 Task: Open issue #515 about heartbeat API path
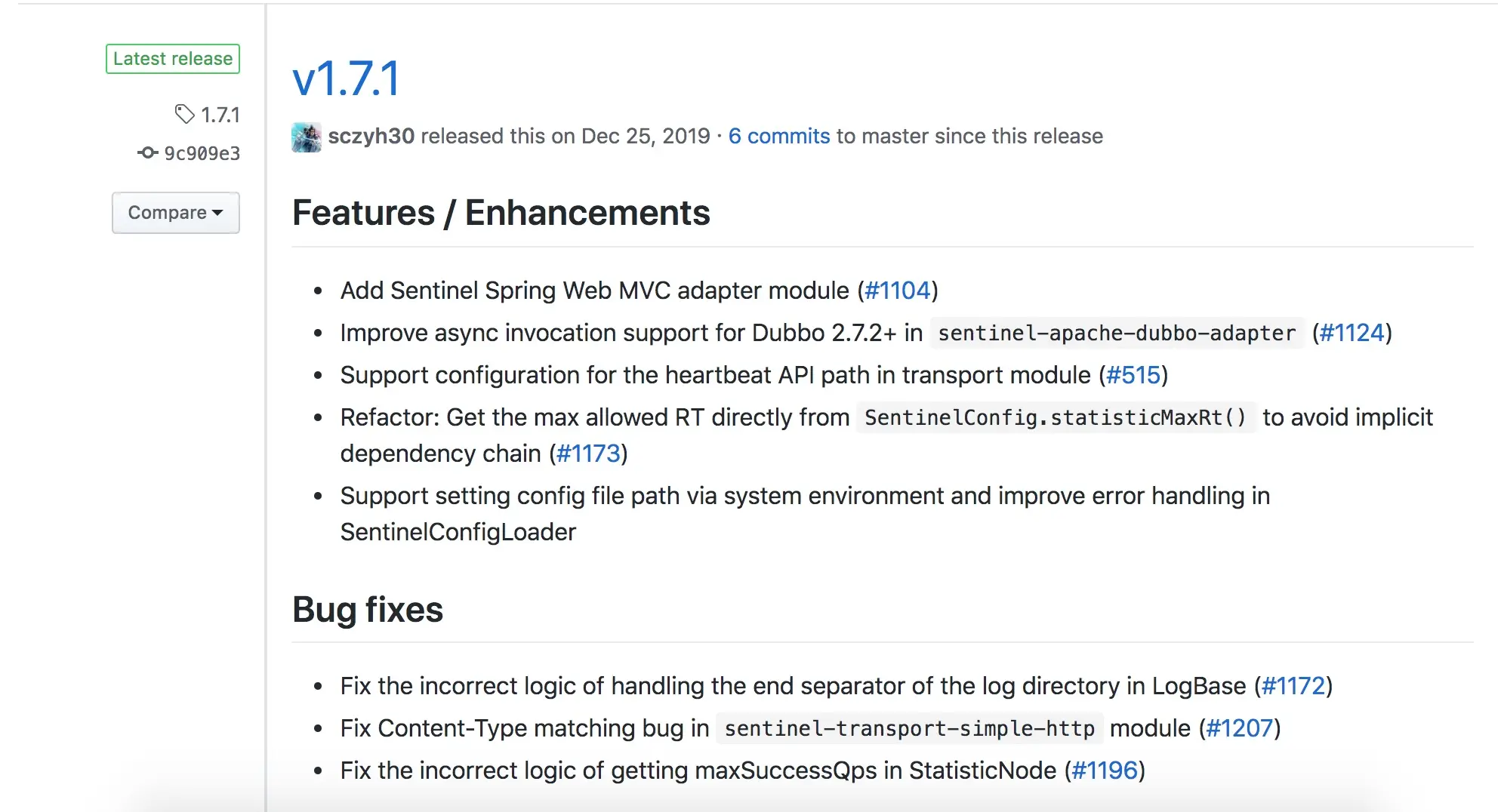1133,375
